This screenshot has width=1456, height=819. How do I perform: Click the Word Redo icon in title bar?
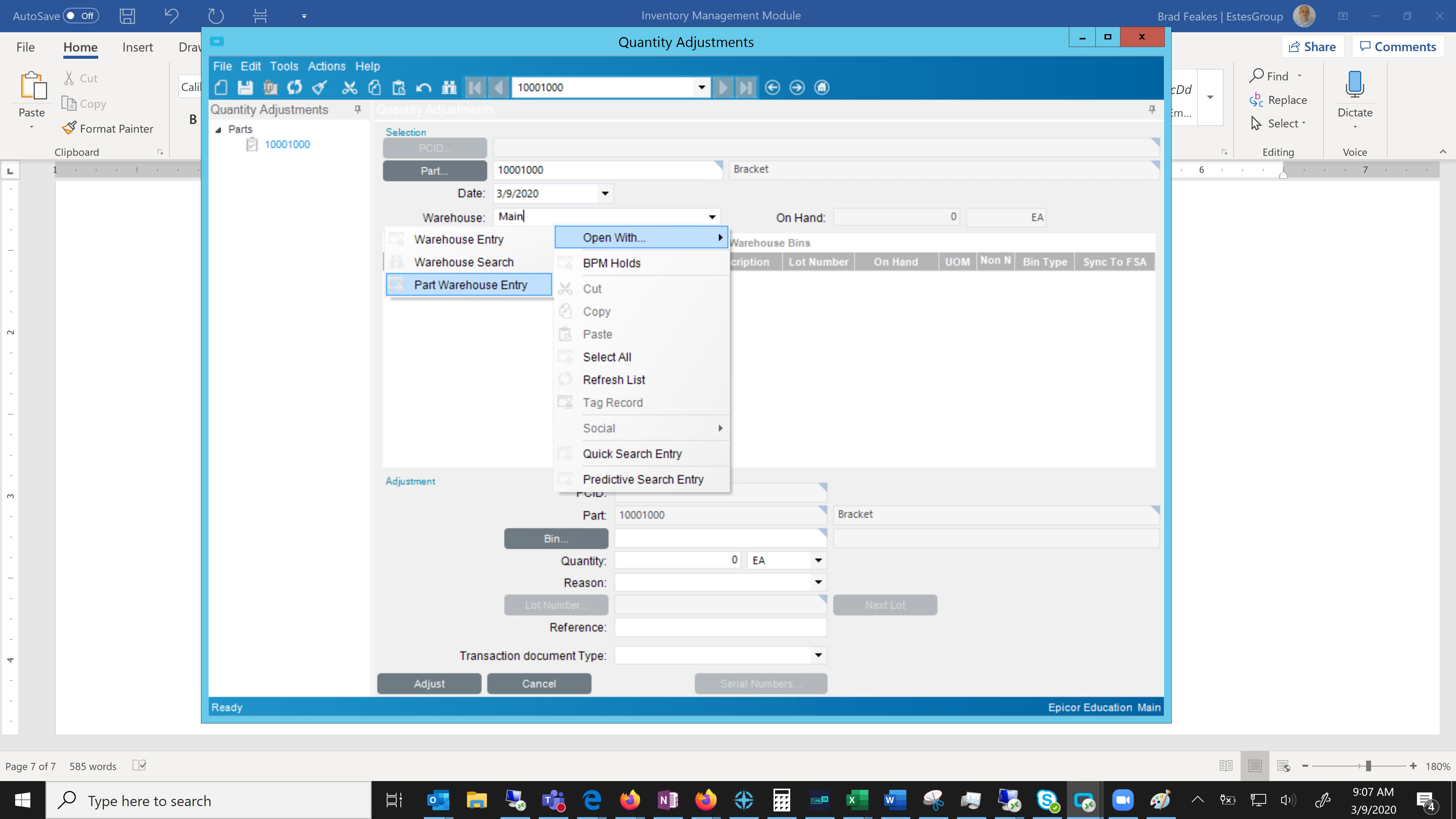coord(215,16)
